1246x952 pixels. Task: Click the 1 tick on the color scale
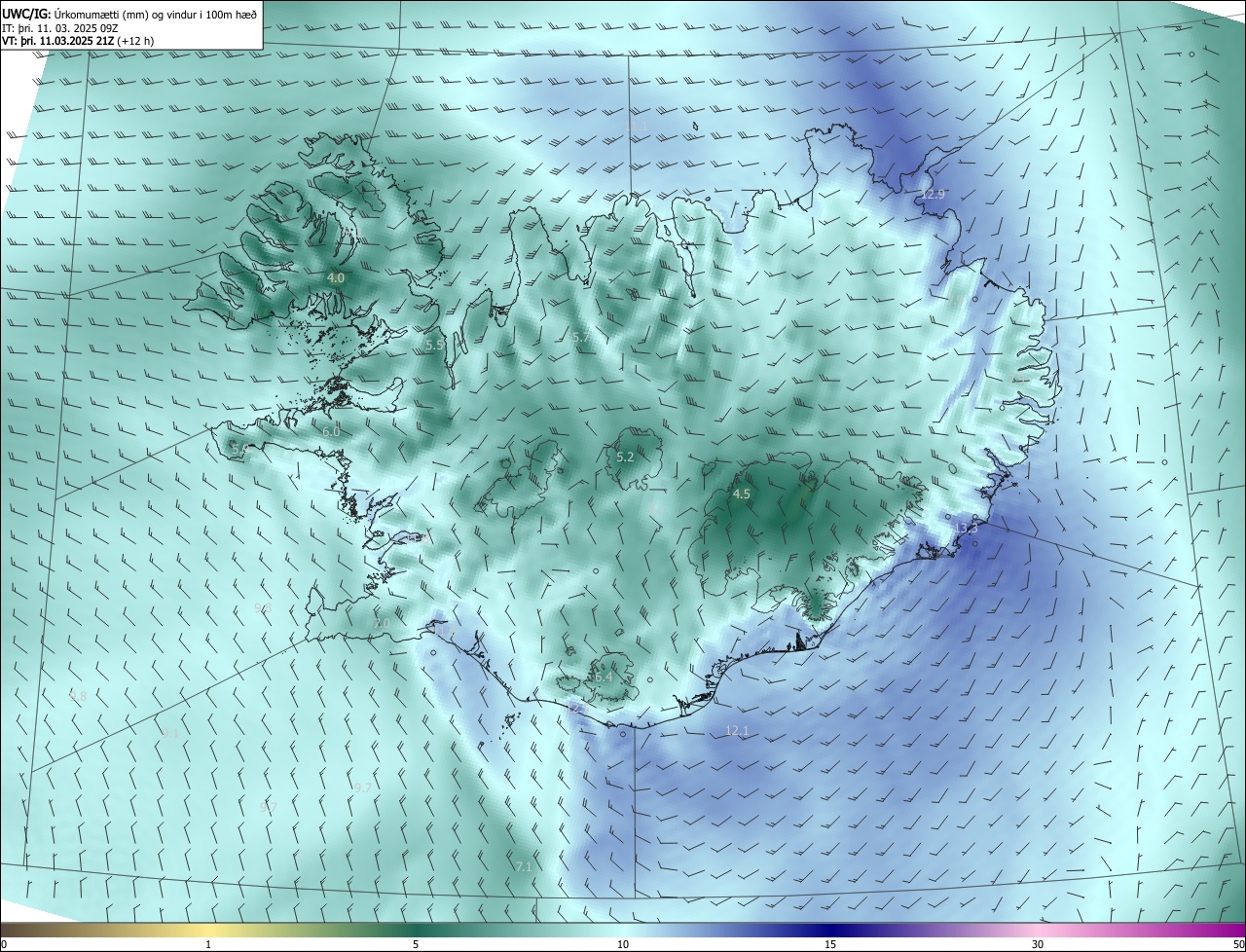pos(209,944)
